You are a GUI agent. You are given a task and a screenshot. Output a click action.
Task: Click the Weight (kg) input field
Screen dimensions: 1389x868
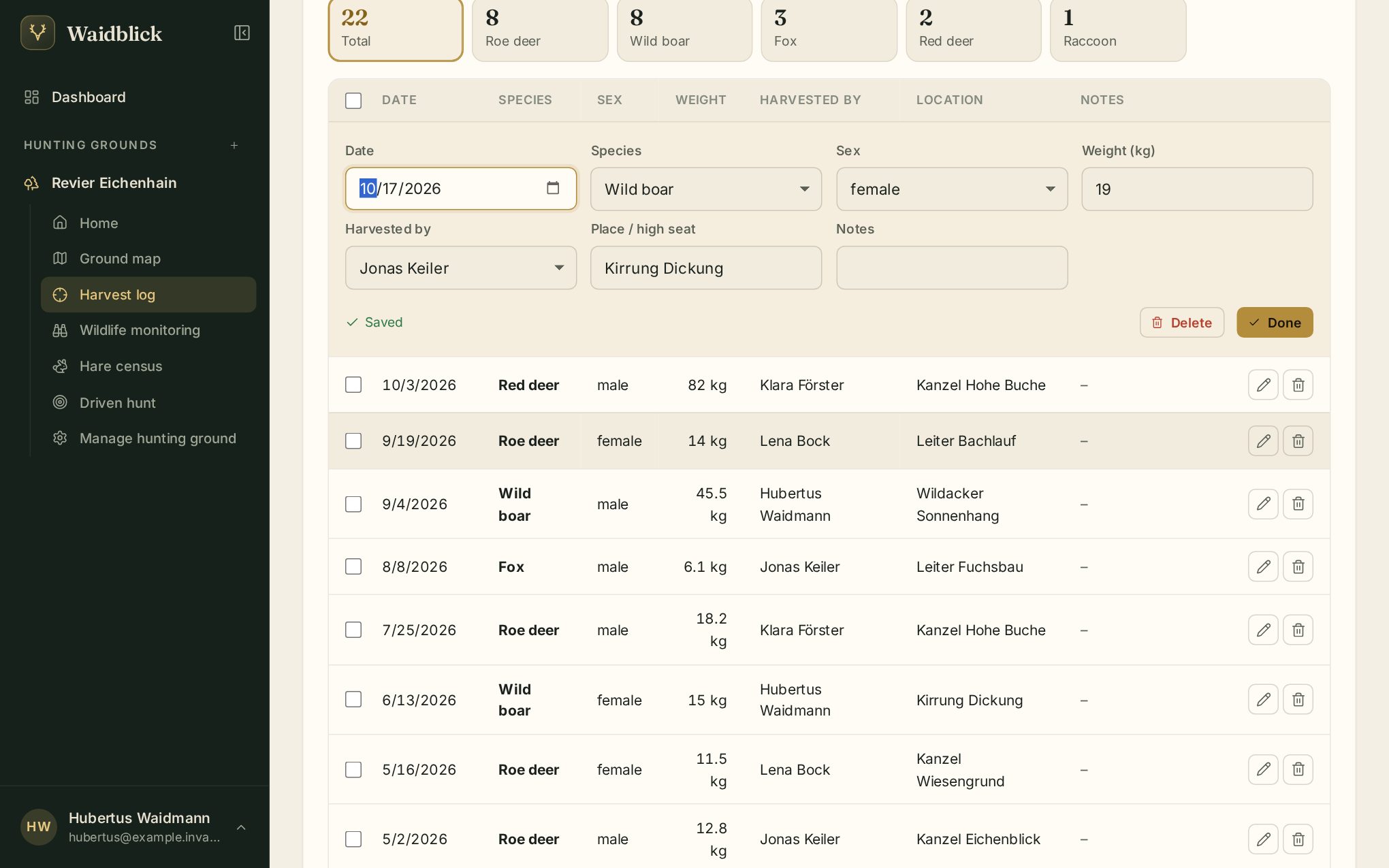point(1197,189)
